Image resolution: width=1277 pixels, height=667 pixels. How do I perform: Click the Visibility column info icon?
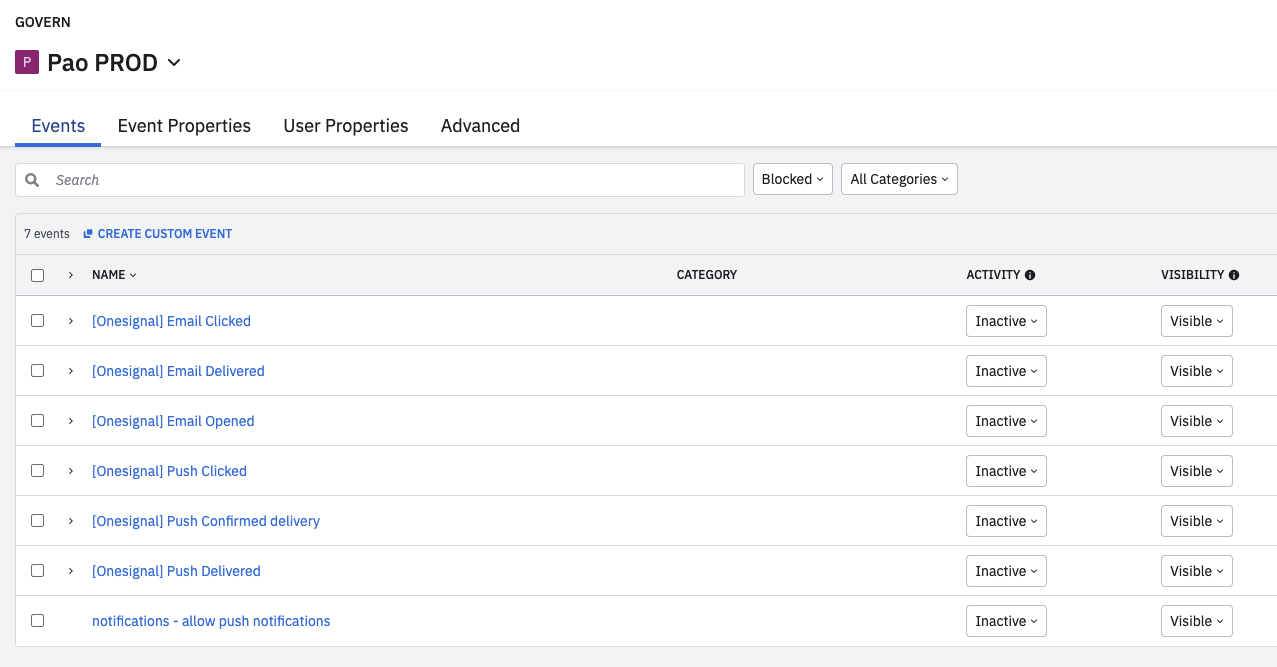pos(1234,275)
